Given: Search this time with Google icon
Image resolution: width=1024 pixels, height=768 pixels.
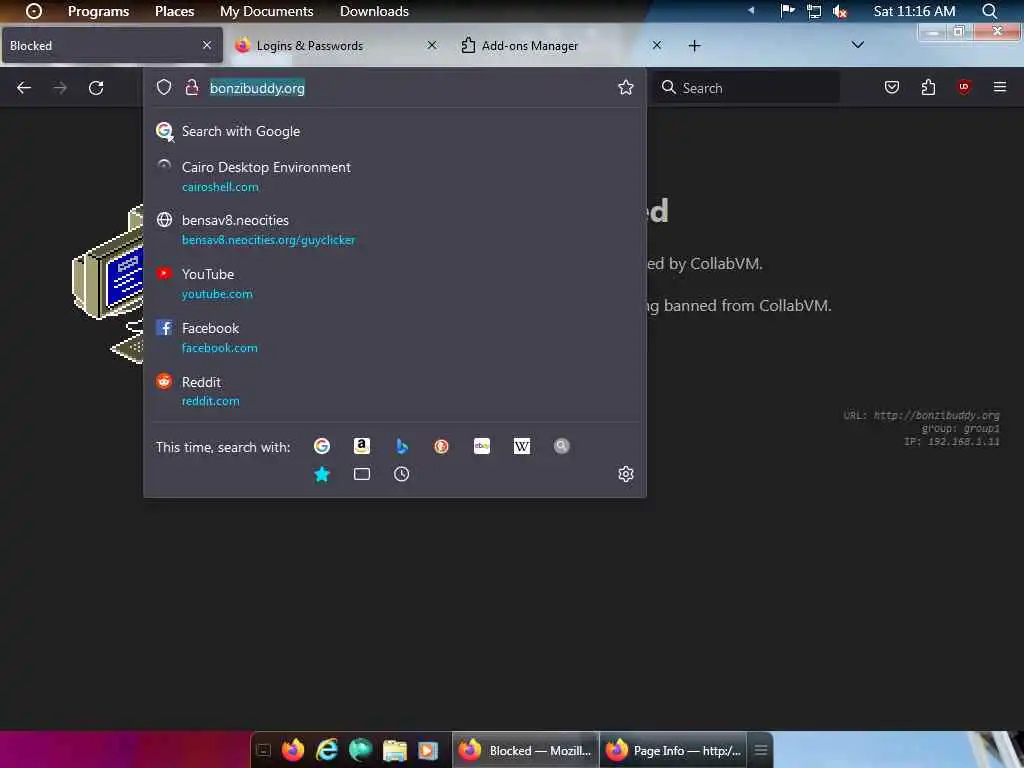Looking at the screenshot, I should (x=322, y=446).
